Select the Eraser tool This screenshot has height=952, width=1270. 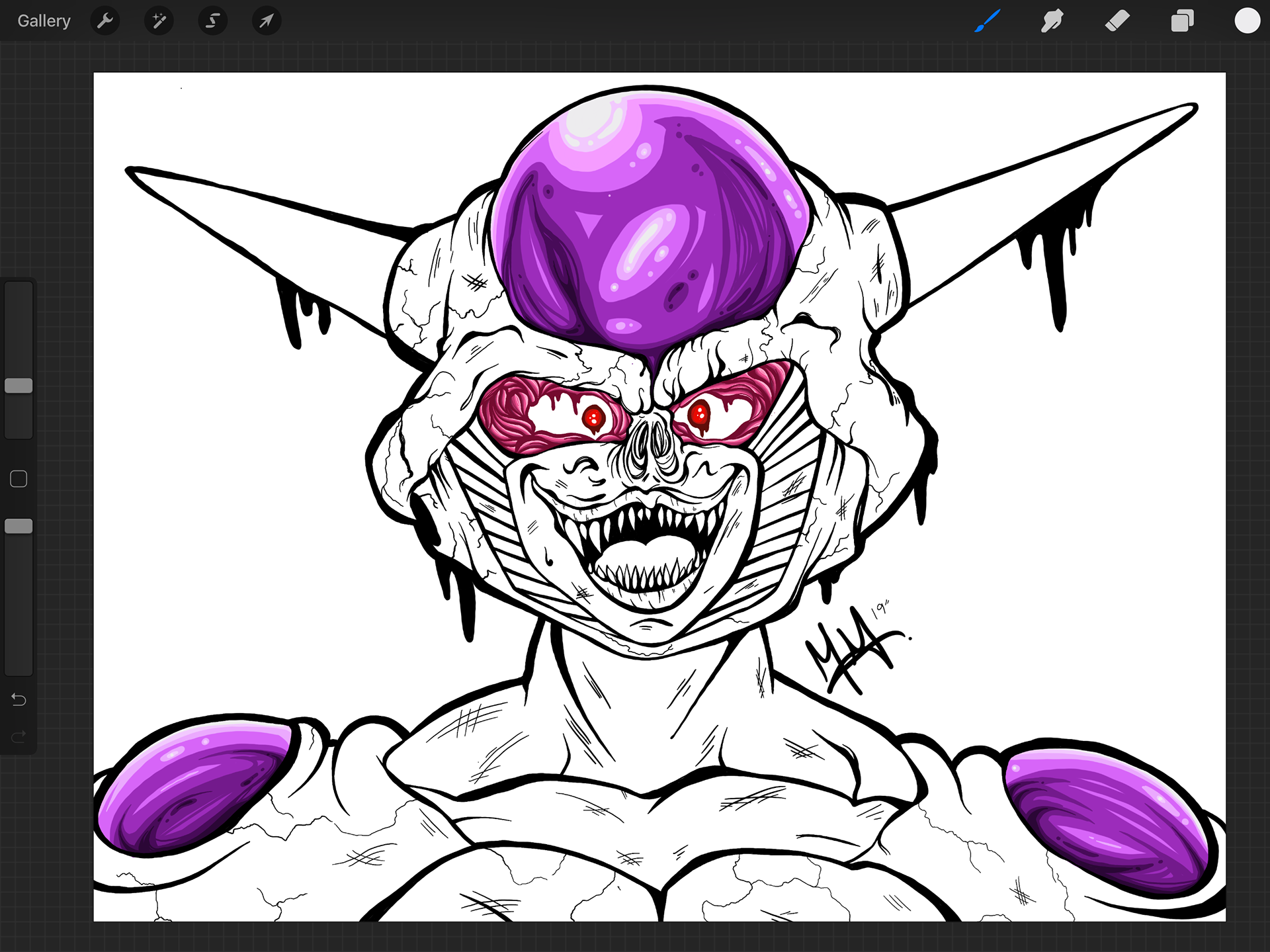point(1117,21)
